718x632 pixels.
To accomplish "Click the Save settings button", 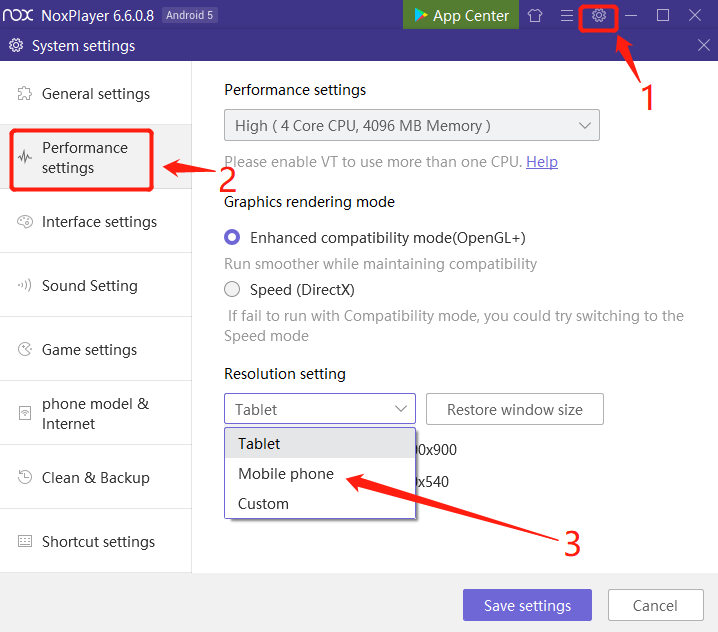I will 527,605.
